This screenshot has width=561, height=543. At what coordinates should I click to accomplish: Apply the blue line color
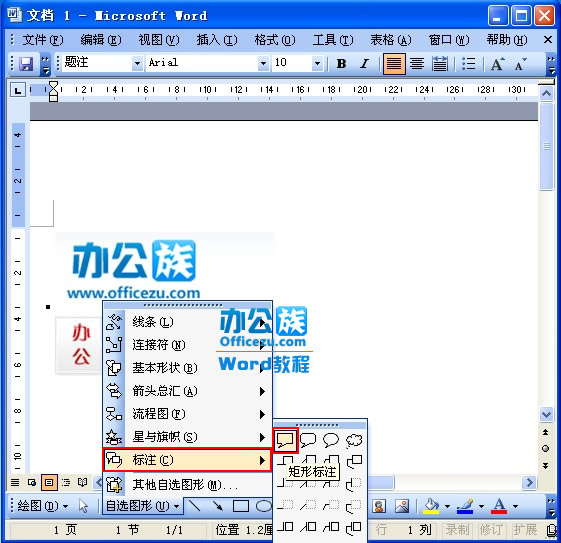click(x=465, y=506)
